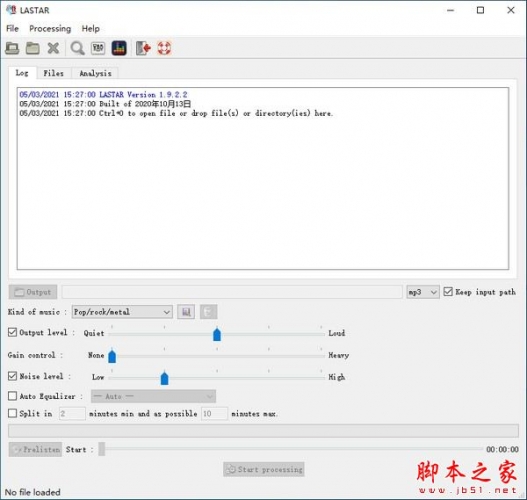Image resolution: width=527 pixels, height=500 pixels.
Task: Click the Split maximum minutes field
Action: [214, 414]
